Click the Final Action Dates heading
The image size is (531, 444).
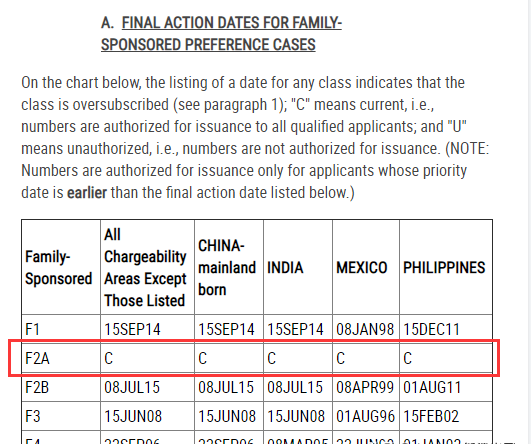(221, 34)
